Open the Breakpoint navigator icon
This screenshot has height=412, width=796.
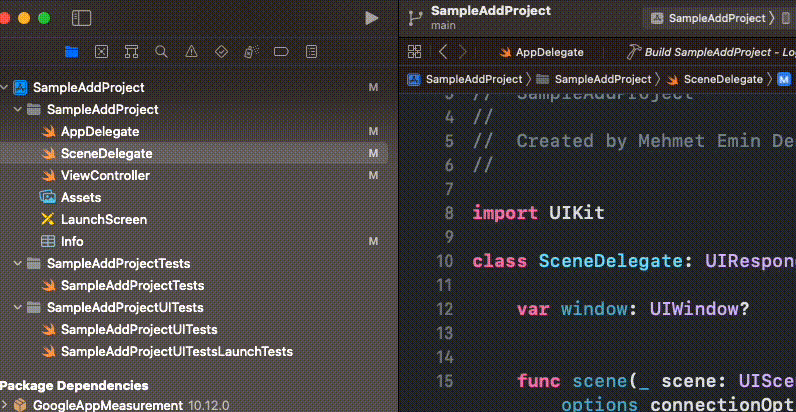(281, 51)
